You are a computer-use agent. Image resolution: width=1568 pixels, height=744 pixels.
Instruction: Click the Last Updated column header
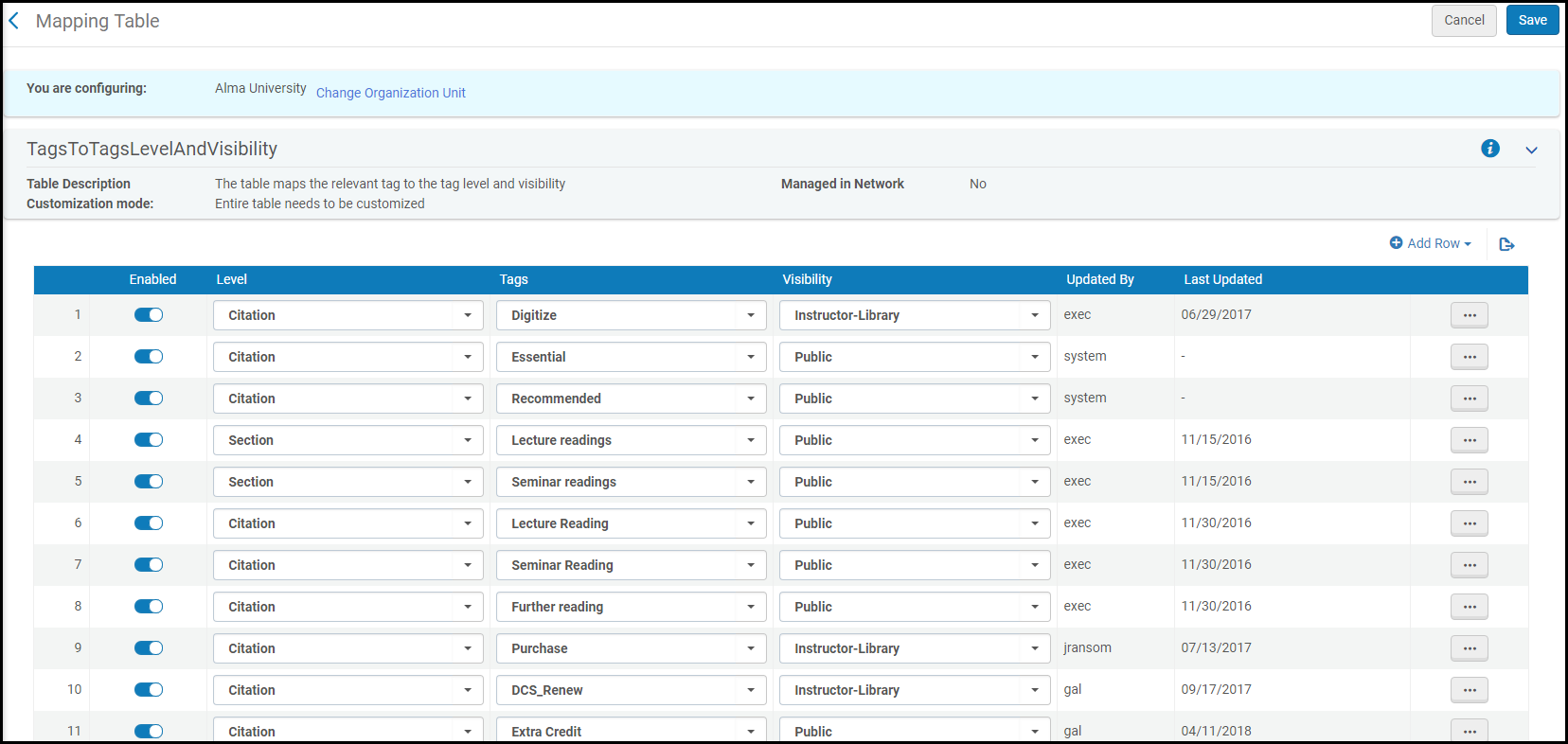(1222, 279)
